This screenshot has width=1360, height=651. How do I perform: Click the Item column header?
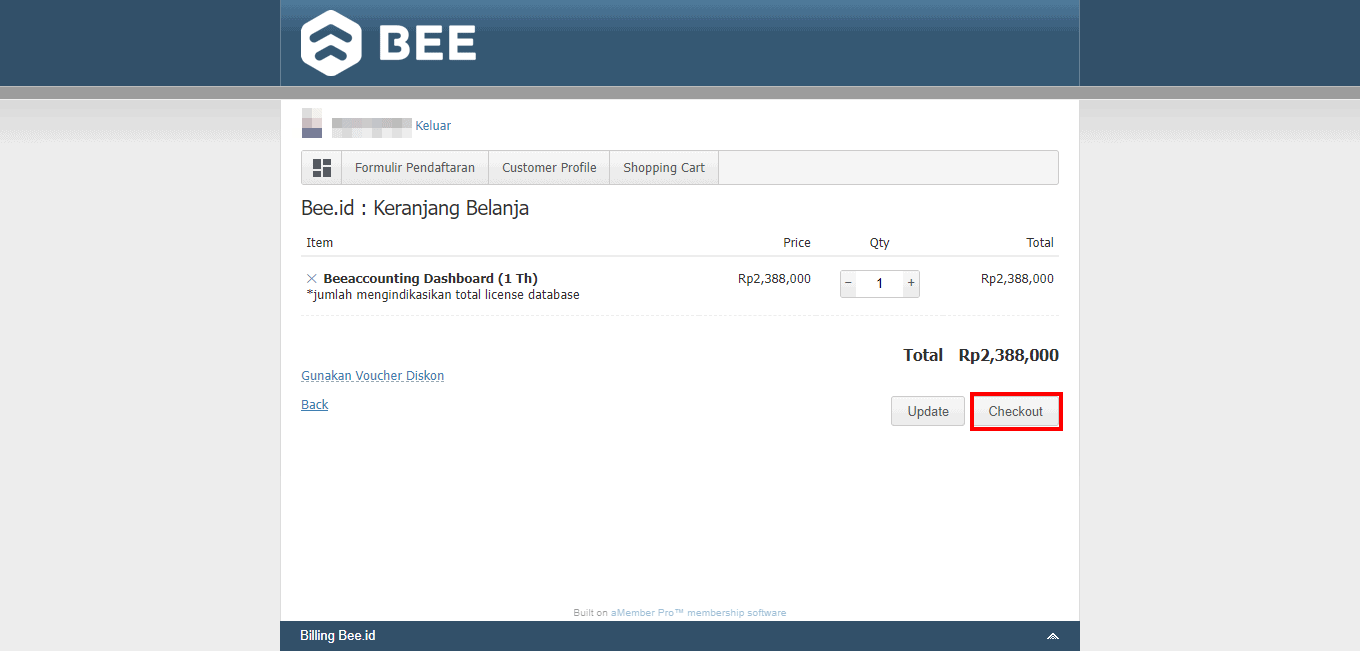320,243
